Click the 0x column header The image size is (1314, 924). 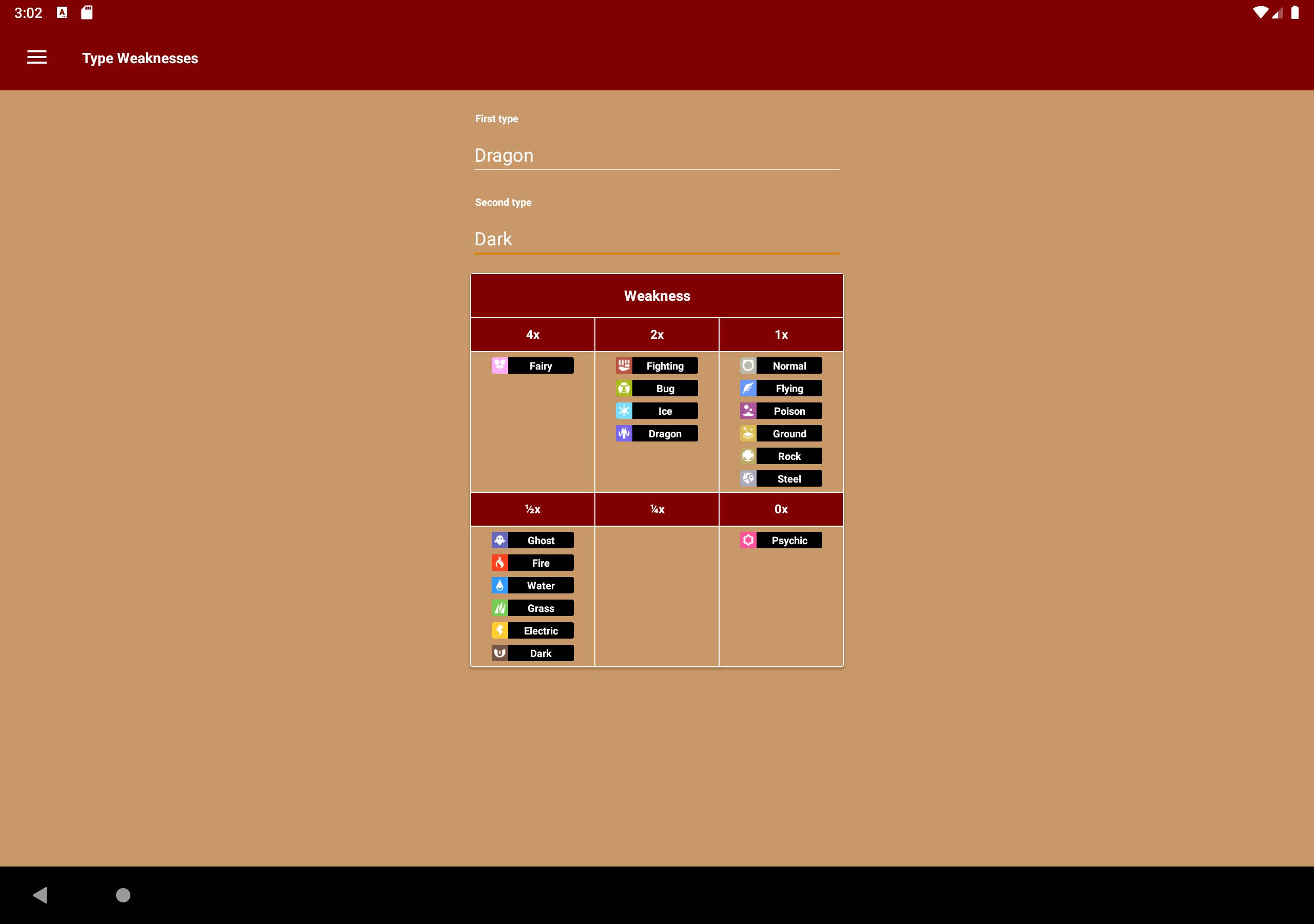click(x=781, y=510)
